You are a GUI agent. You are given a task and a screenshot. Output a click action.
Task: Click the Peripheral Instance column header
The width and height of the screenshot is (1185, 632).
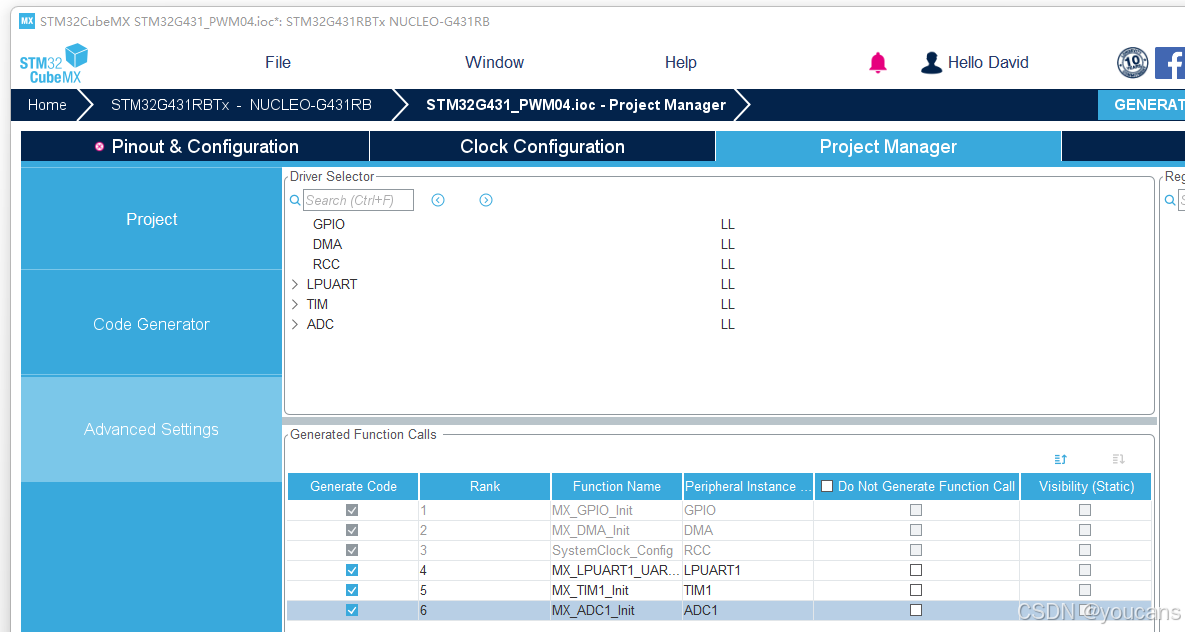click(x=747, y=486)
